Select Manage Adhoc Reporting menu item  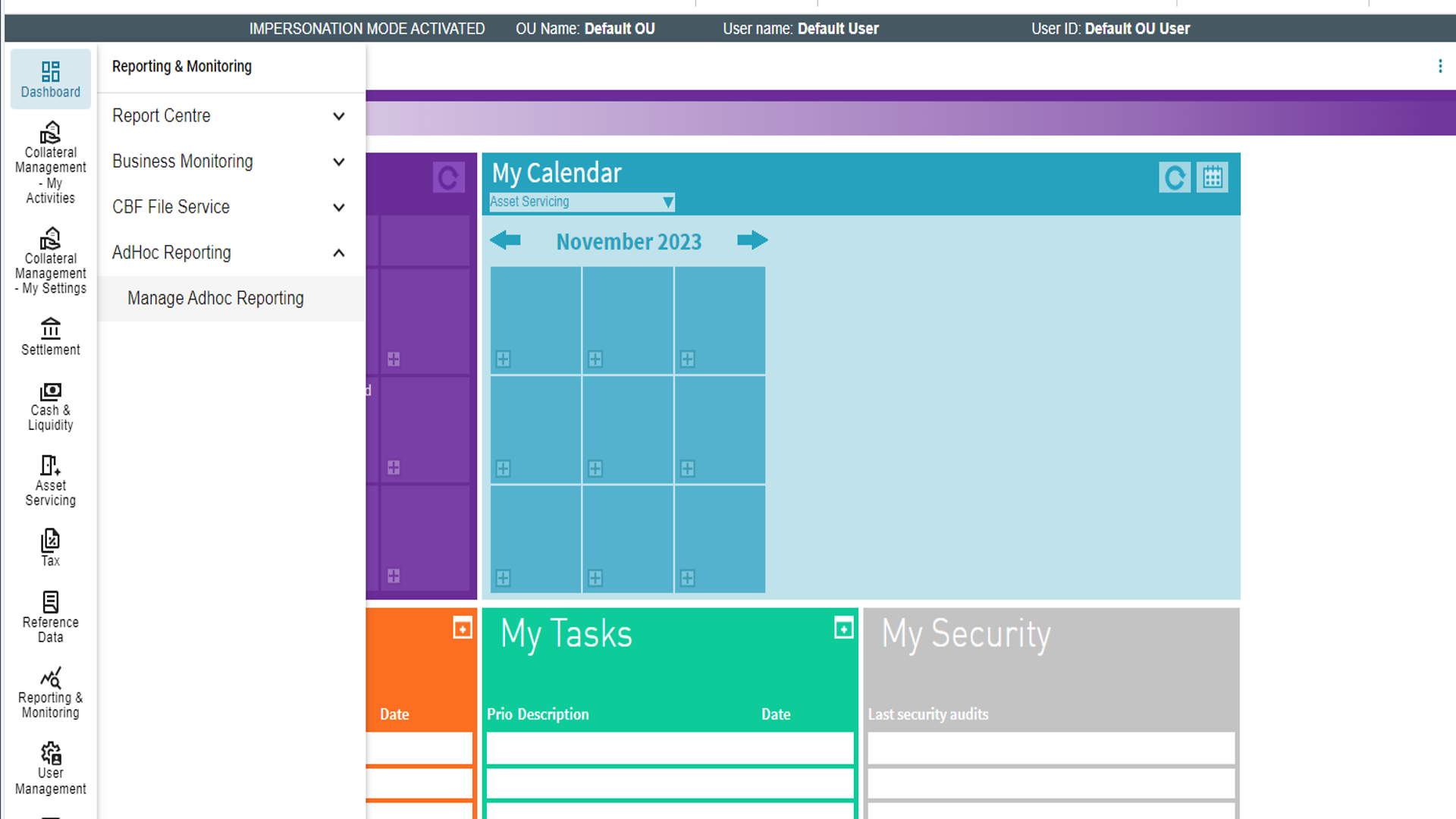(215, 298)
